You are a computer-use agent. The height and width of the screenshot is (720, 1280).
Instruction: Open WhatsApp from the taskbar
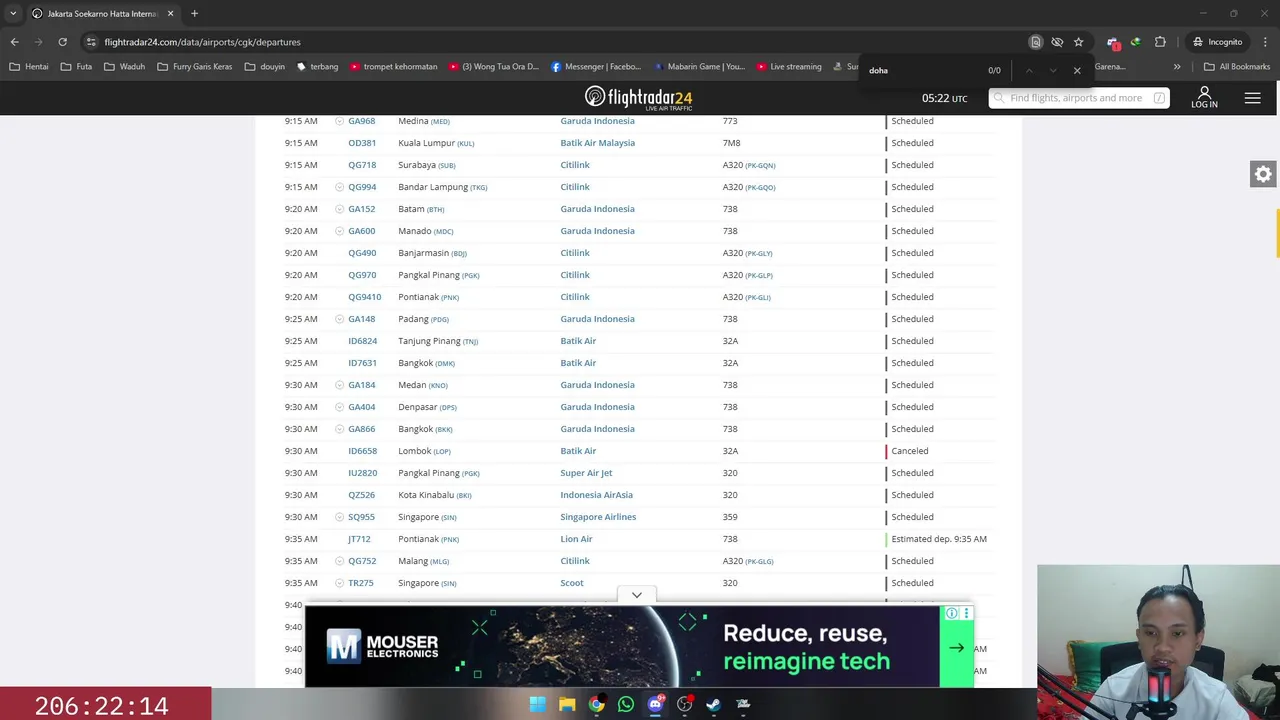(626, 704)
